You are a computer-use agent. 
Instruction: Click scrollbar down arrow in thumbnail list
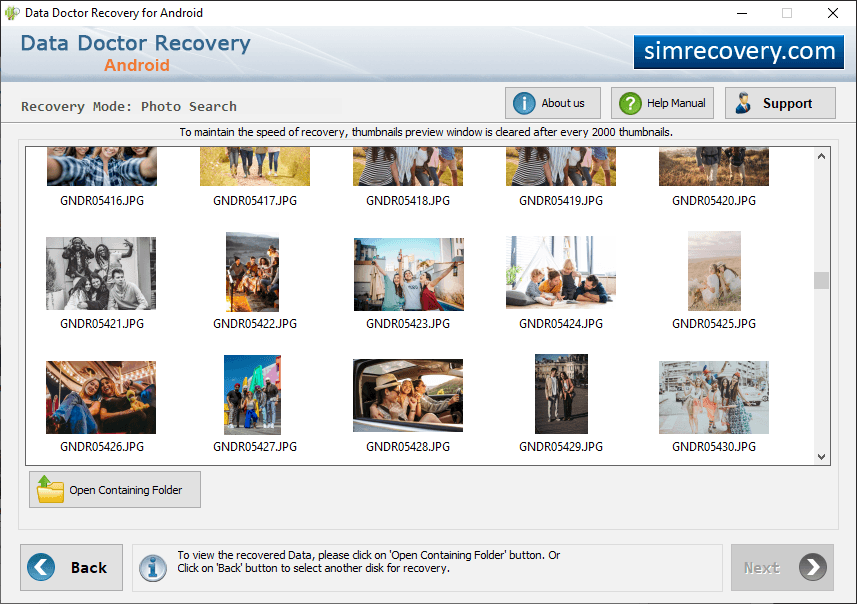(821, 456)
